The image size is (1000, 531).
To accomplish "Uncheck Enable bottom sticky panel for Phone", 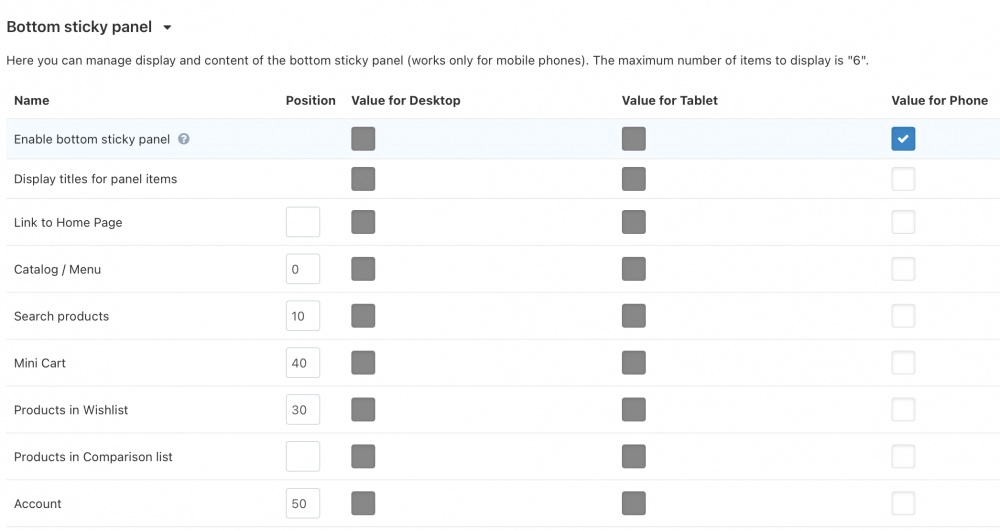I will click(903, 139).
